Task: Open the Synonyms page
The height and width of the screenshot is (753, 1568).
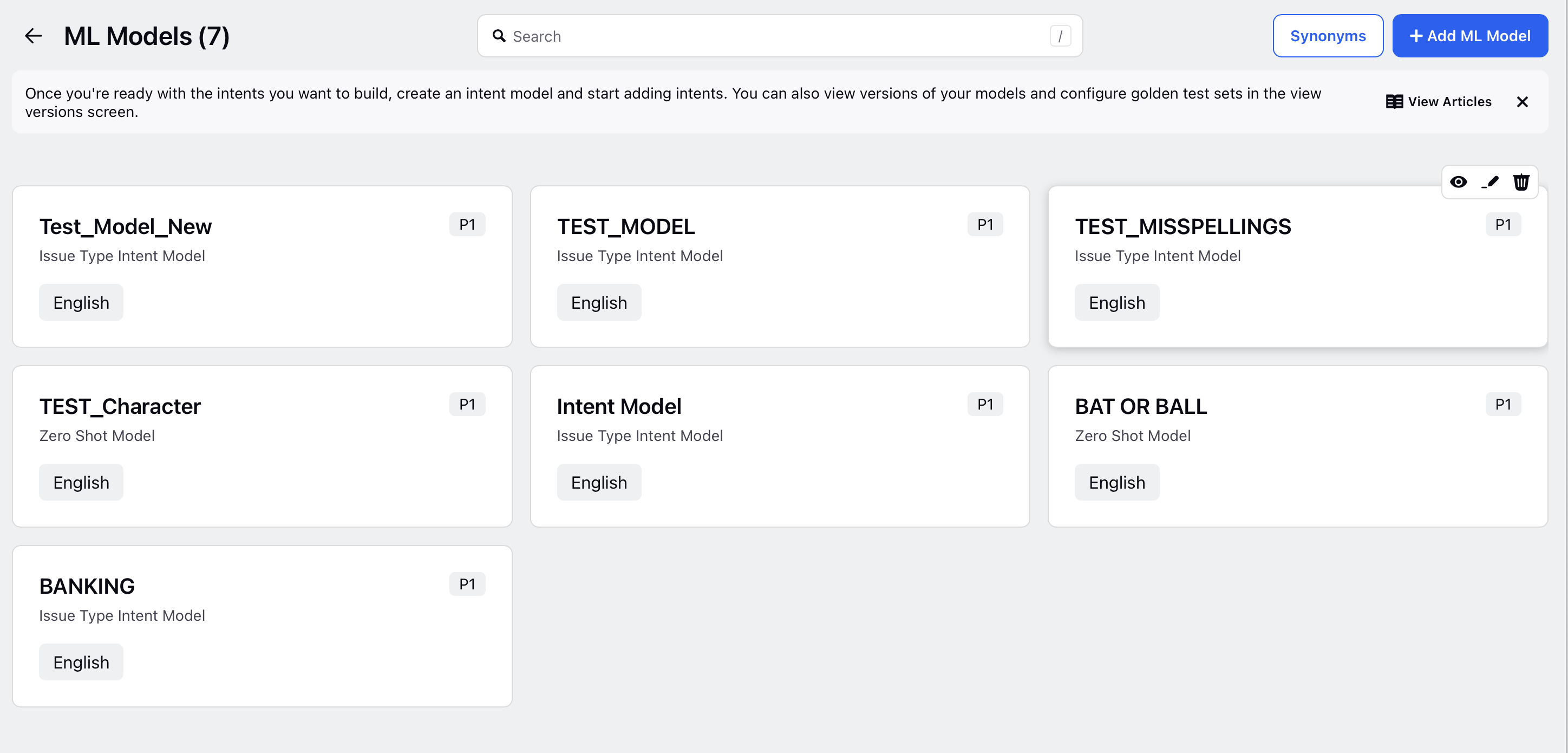Action: point(1328,36)
